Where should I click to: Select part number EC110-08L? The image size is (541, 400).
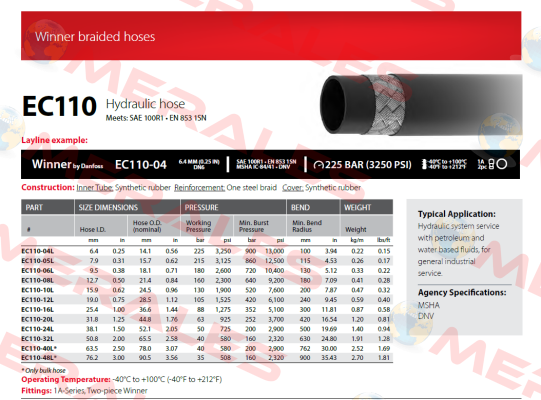click(x=38, y=280)
